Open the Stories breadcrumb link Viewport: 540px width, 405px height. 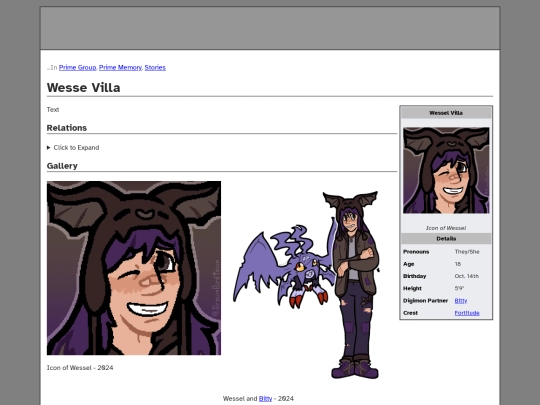155,68
